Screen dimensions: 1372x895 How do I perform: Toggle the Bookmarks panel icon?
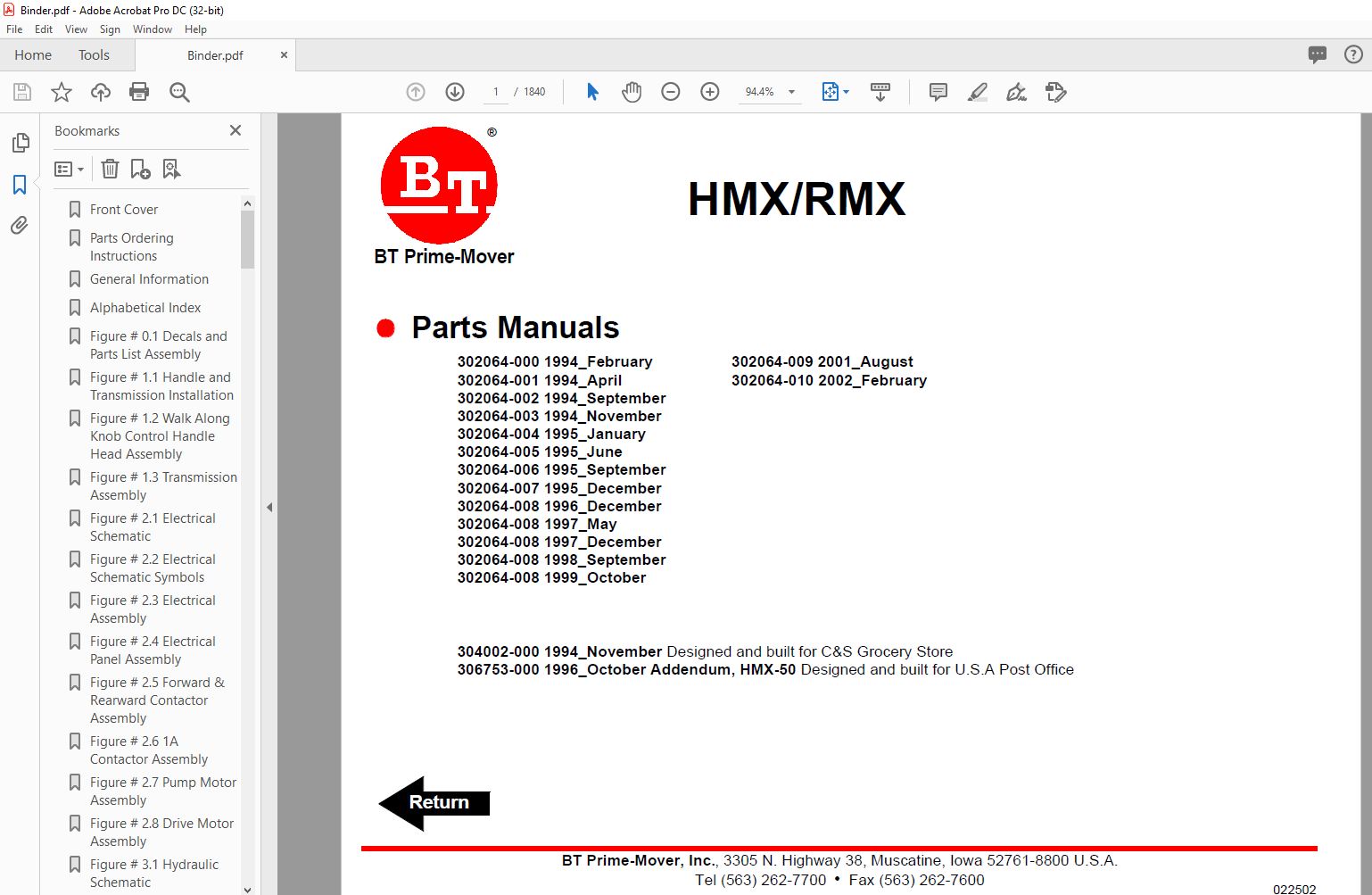[20, 185]
